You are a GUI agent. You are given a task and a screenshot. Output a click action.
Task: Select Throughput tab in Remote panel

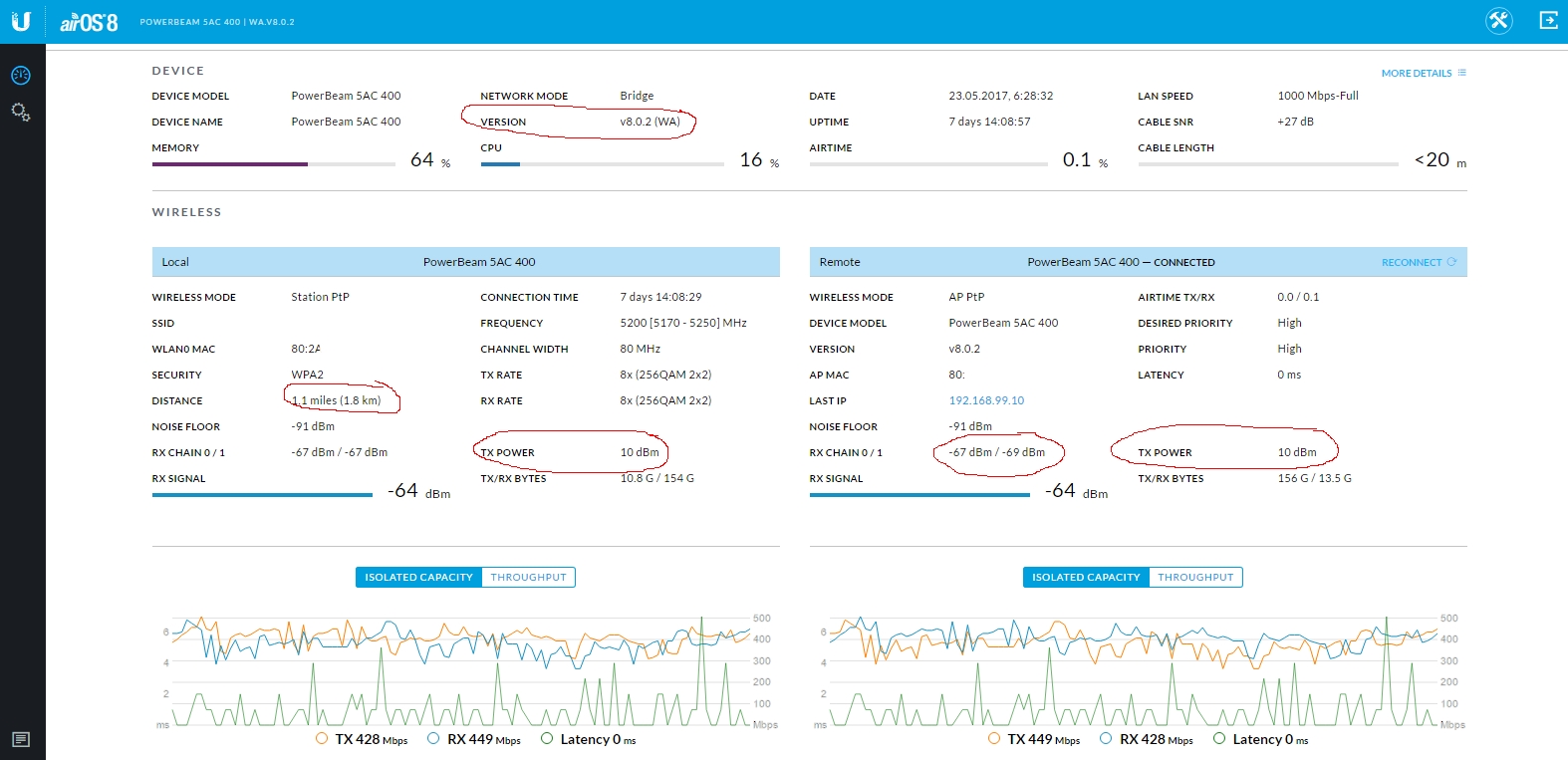click(1195, 577)
